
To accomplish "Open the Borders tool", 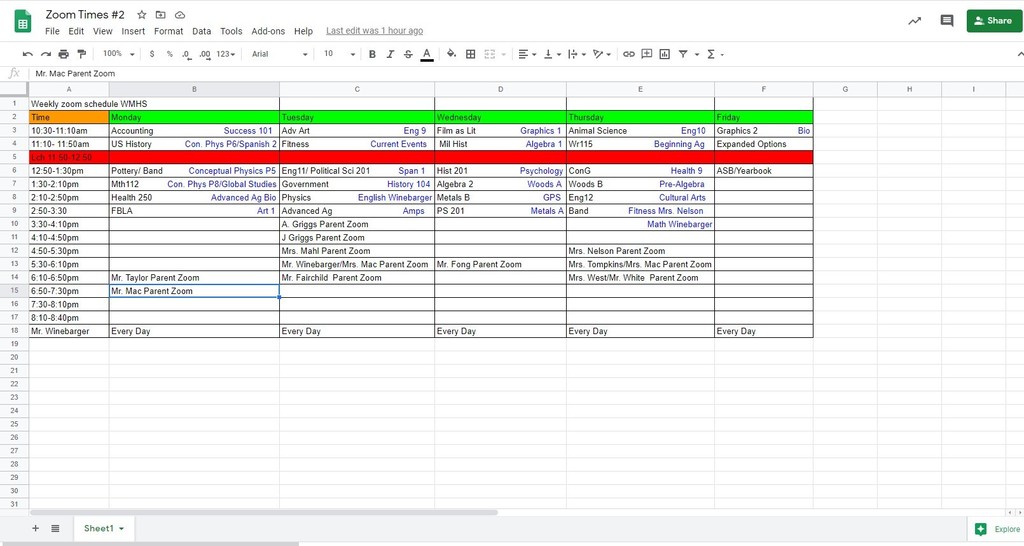I will coord(470,54).
